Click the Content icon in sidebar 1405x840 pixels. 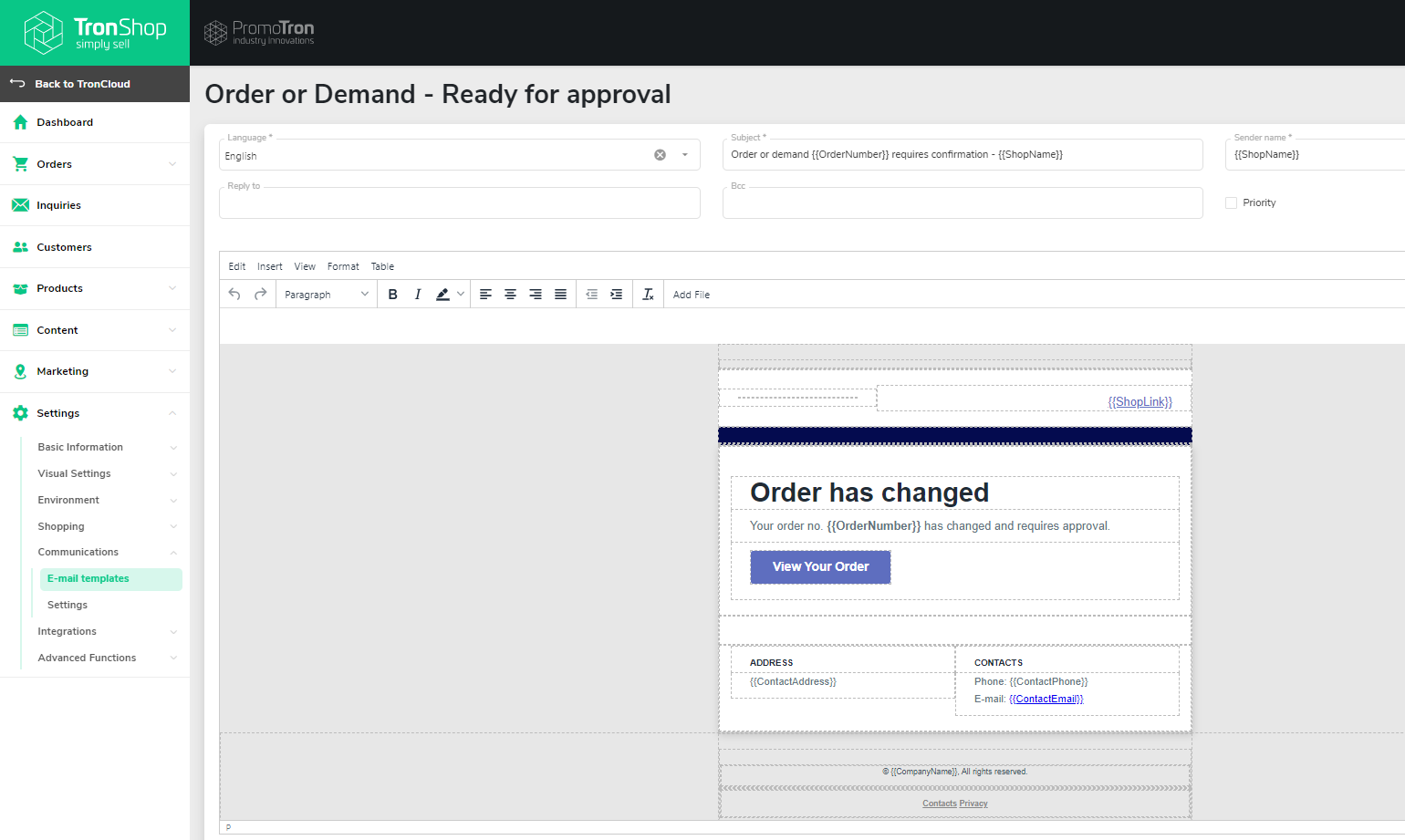pos(20,330)
